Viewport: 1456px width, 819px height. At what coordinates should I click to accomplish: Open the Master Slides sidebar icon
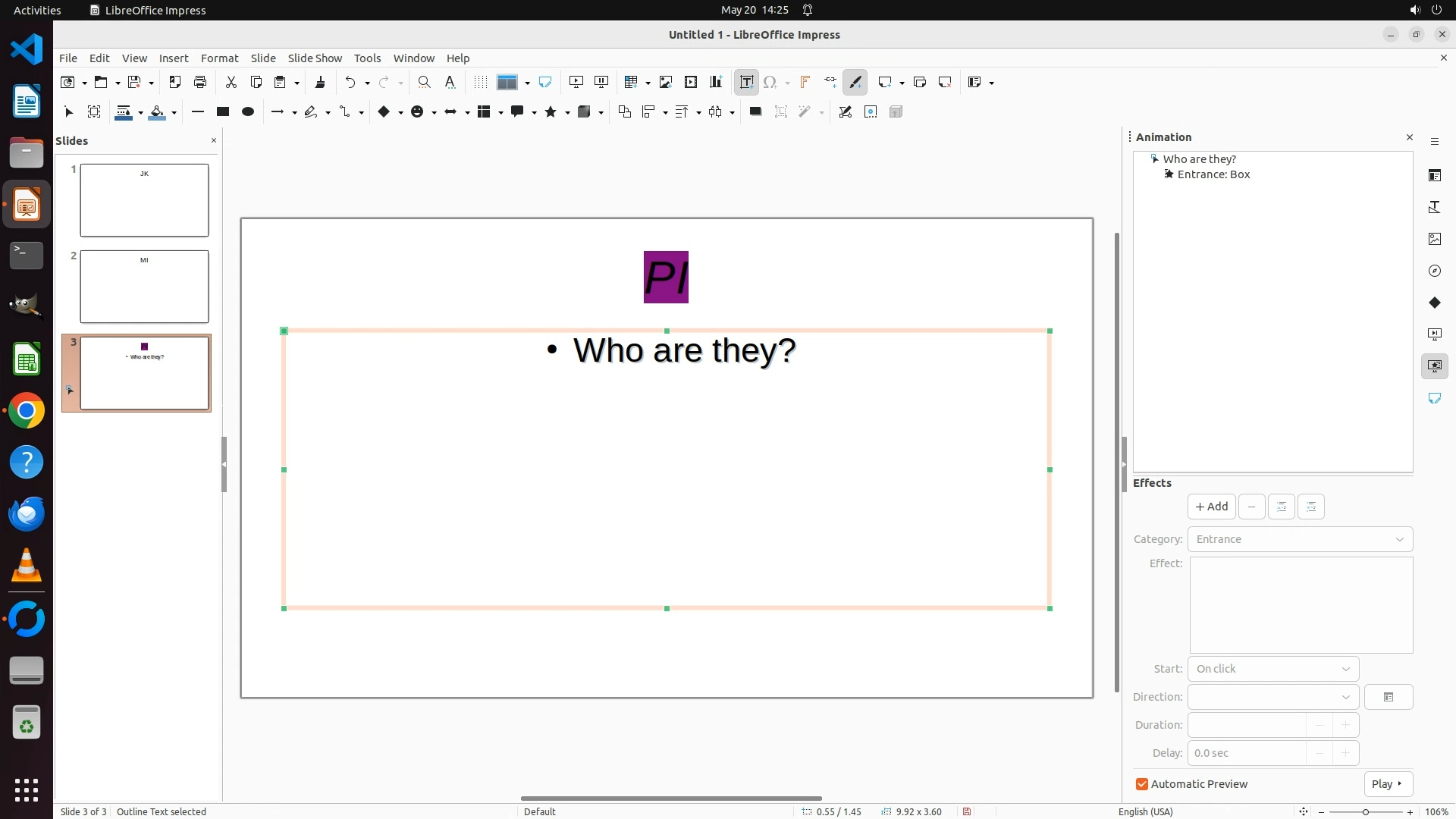click(1434, 398)
